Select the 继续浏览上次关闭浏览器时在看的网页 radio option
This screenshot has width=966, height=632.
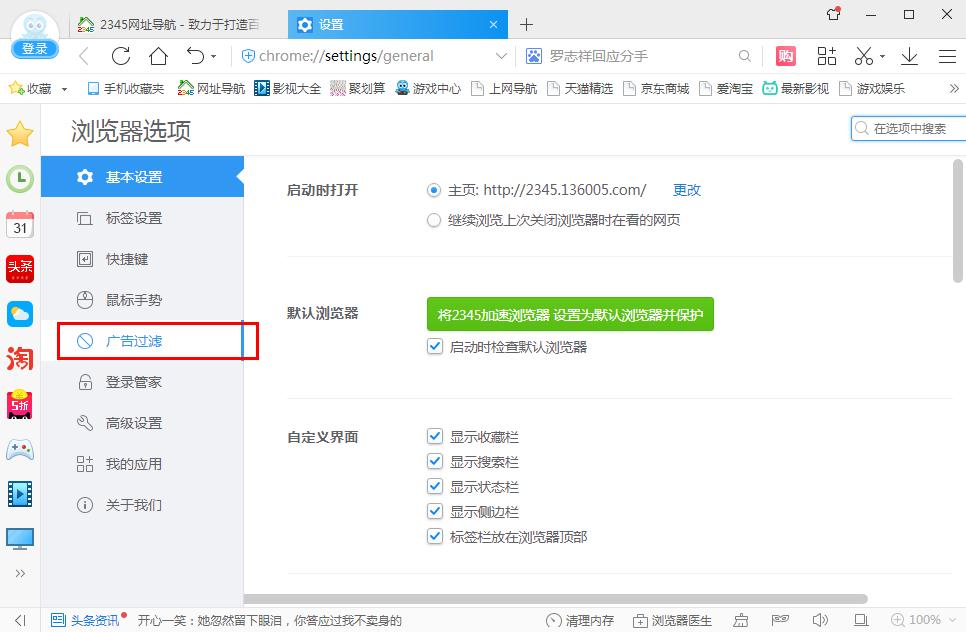(434, 219)
